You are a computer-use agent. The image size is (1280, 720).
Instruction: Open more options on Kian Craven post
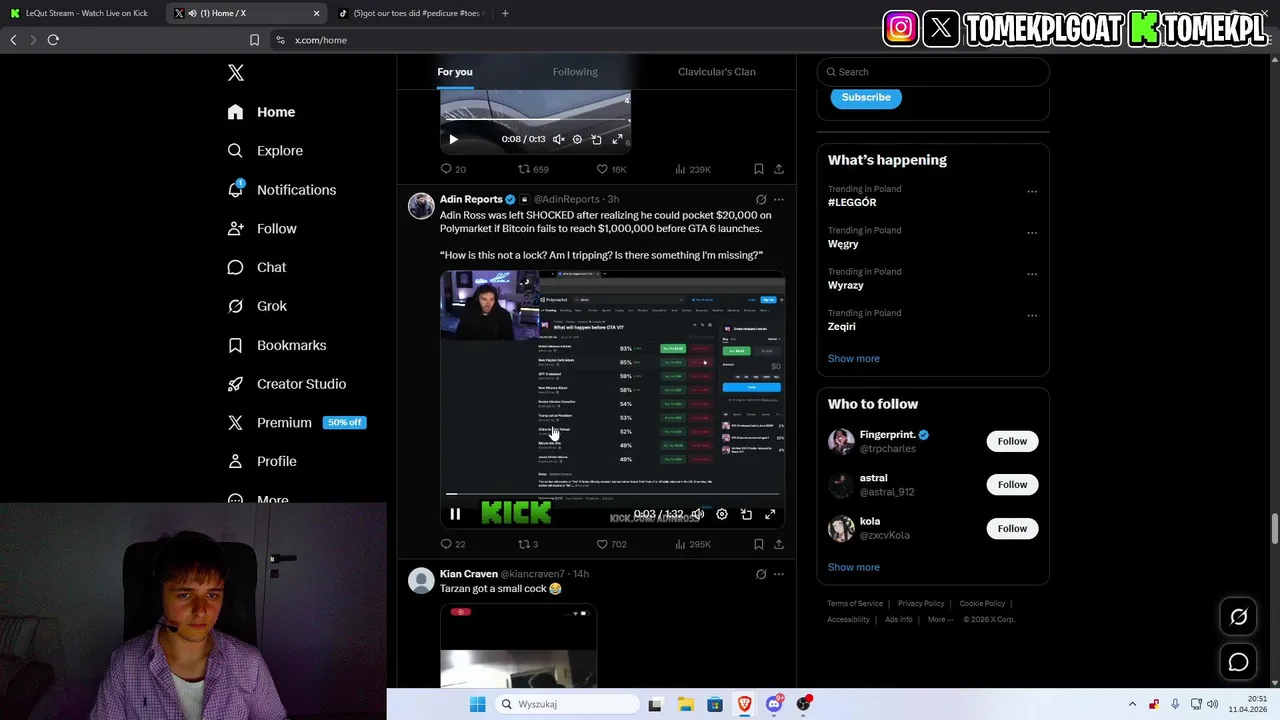click(x=779, y=574)
